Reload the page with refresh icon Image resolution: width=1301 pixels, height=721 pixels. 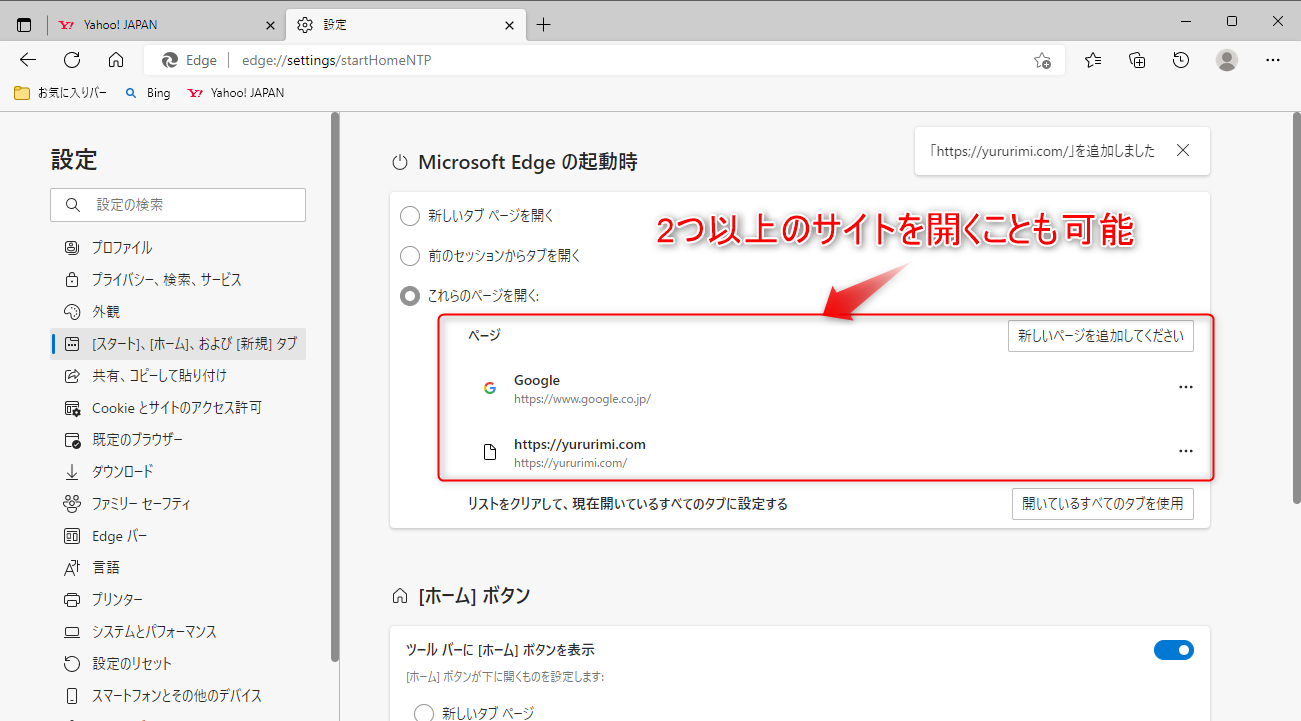72,60
